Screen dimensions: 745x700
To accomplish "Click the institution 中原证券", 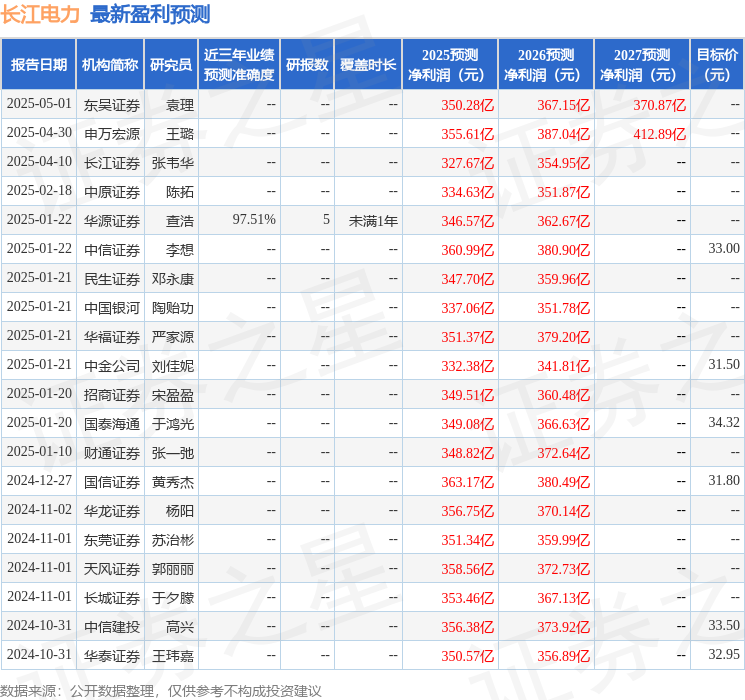I will [112, 192].
